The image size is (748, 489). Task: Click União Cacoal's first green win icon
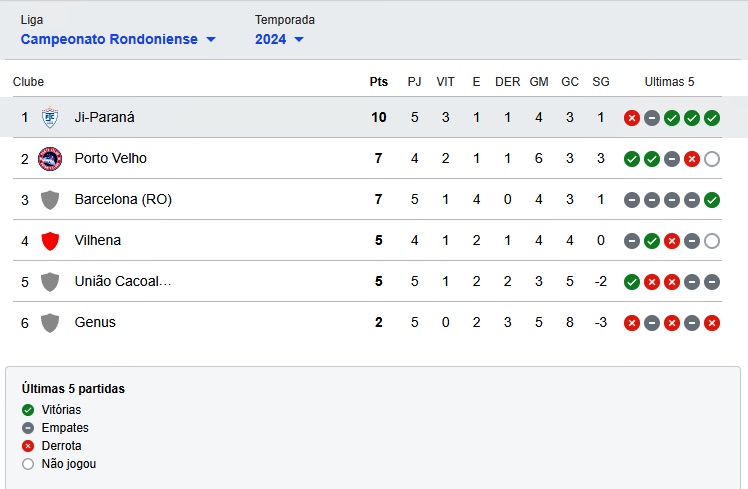point(632,282)
